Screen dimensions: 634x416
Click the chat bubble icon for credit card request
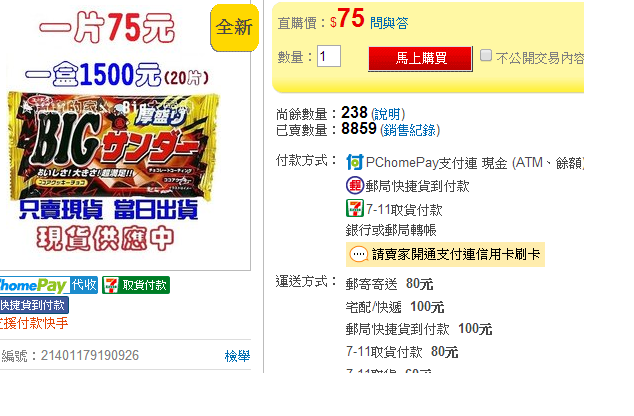pyautogui.click(x=358, y=255)
